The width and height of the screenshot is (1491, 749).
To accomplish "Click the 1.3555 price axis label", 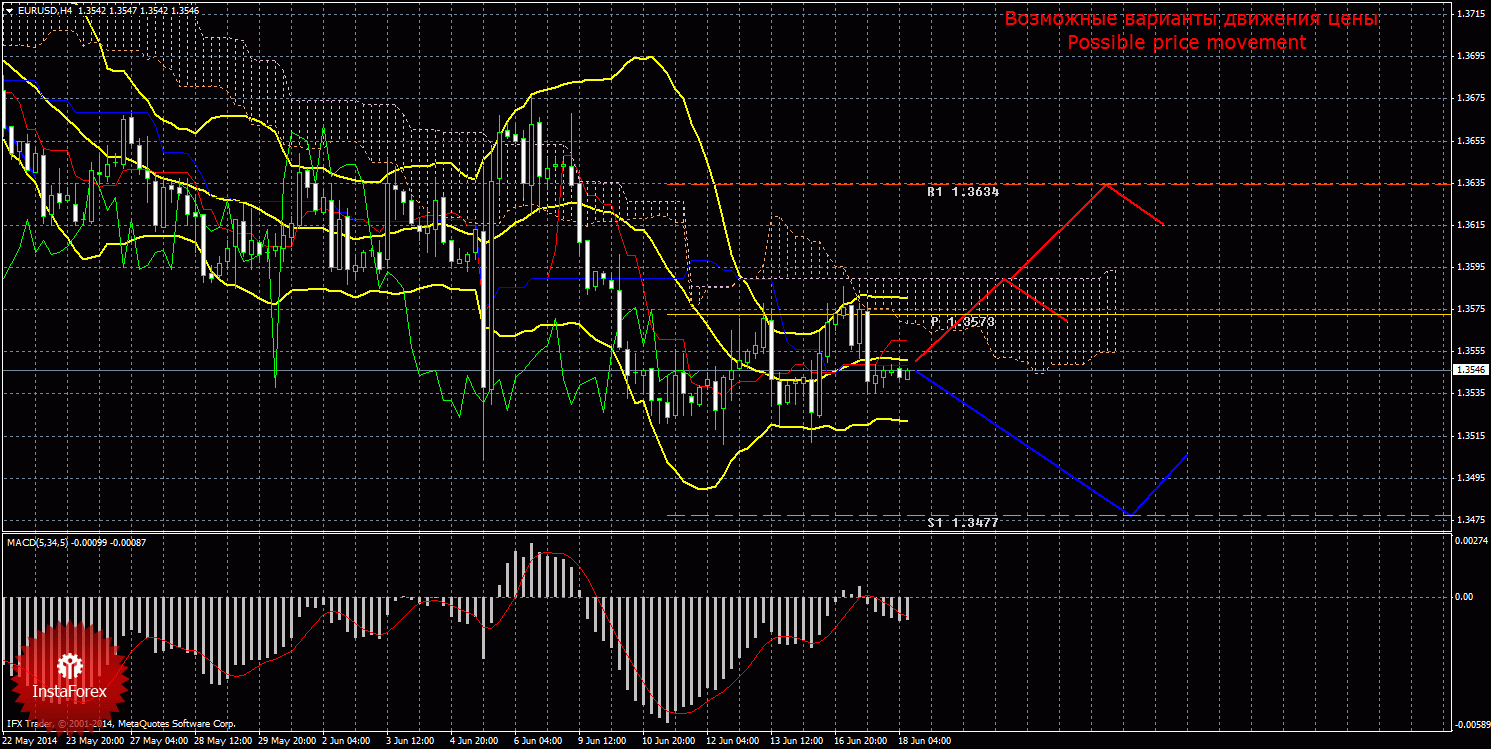I will pyautogui.click(x=1469, y=351).
